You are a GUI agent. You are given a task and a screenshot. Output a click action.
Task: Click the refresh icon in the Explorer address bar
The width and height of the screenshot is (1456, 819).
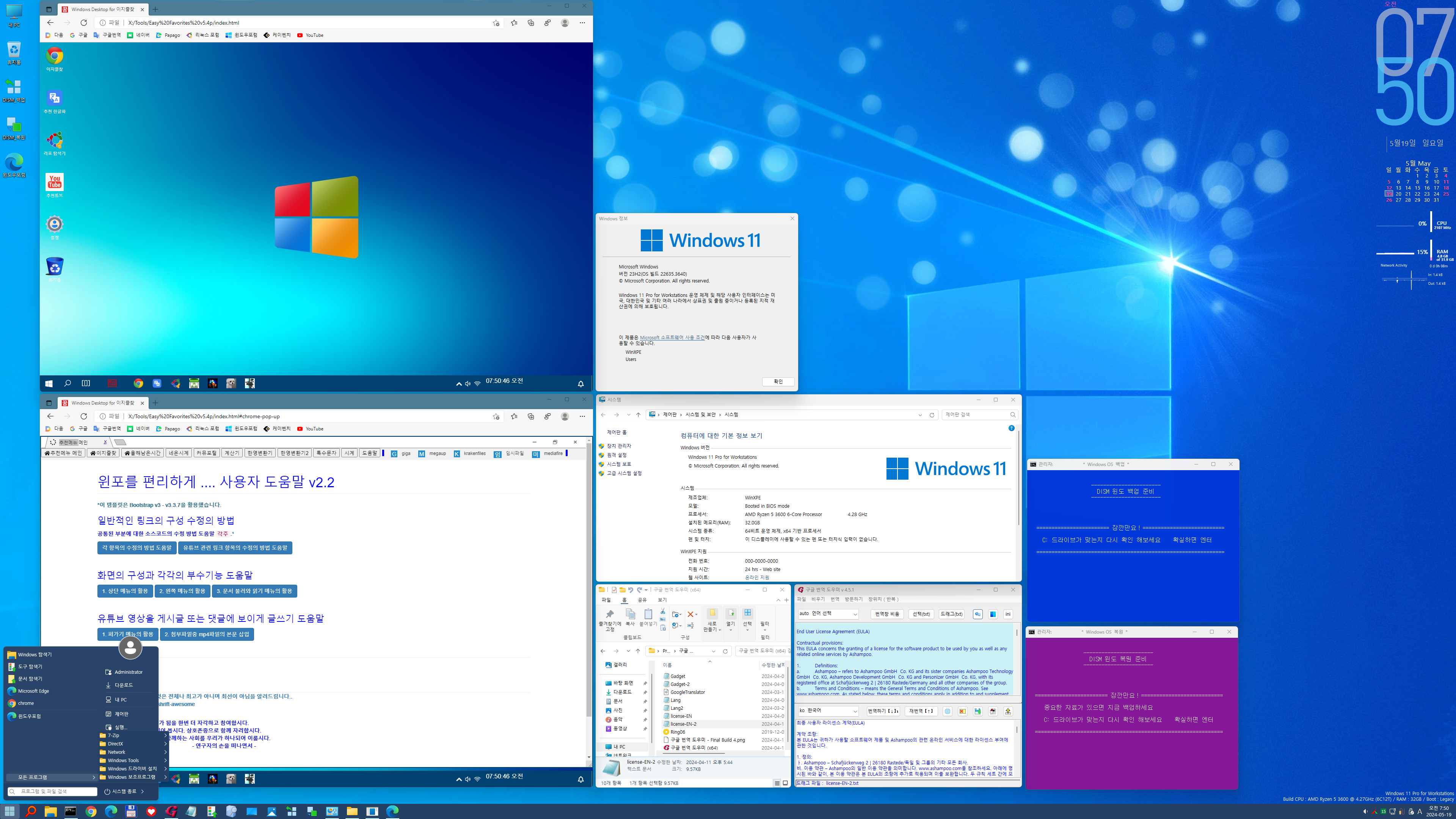(x=725, y=651)
